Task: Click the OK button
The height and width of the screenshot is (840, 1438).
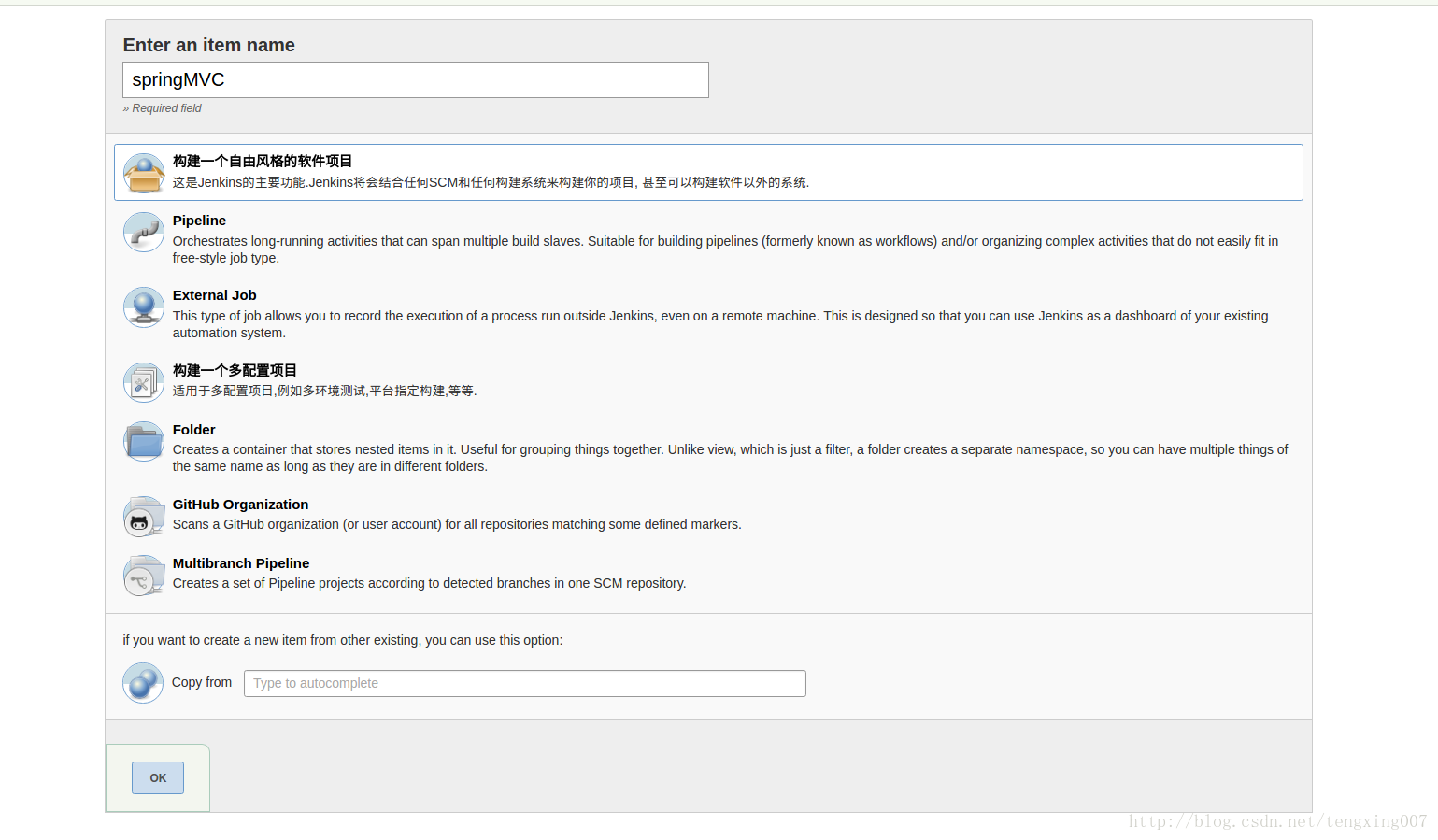Action: 158,777
